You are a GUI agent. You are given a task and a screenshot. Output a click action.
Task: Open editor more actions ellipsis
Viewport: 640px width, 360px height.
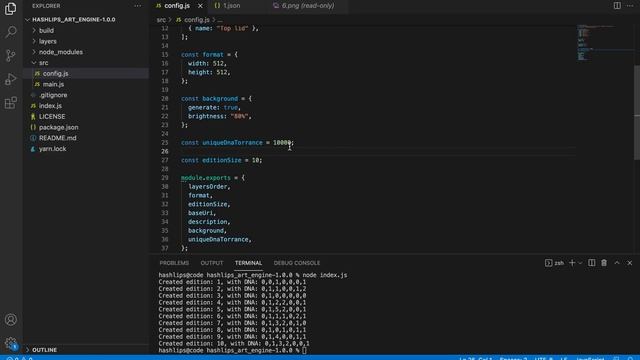click(x=630, y=6)
